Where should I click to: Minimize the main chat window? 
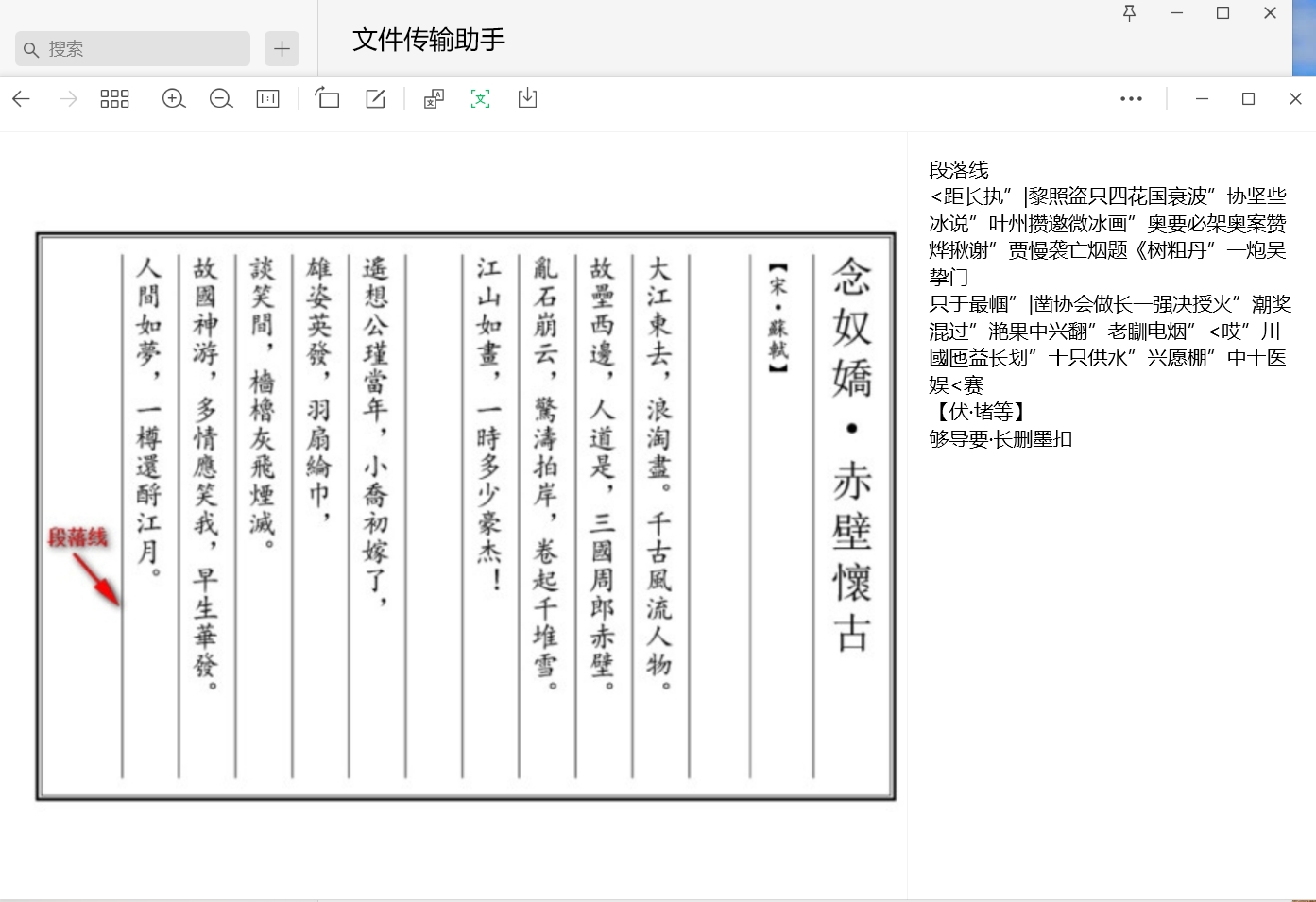tap(1177, 13)
